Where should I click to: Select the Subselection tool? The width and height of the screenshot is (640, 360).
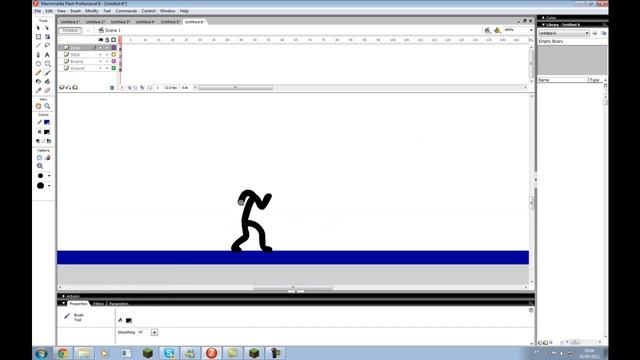click(47, 28)
